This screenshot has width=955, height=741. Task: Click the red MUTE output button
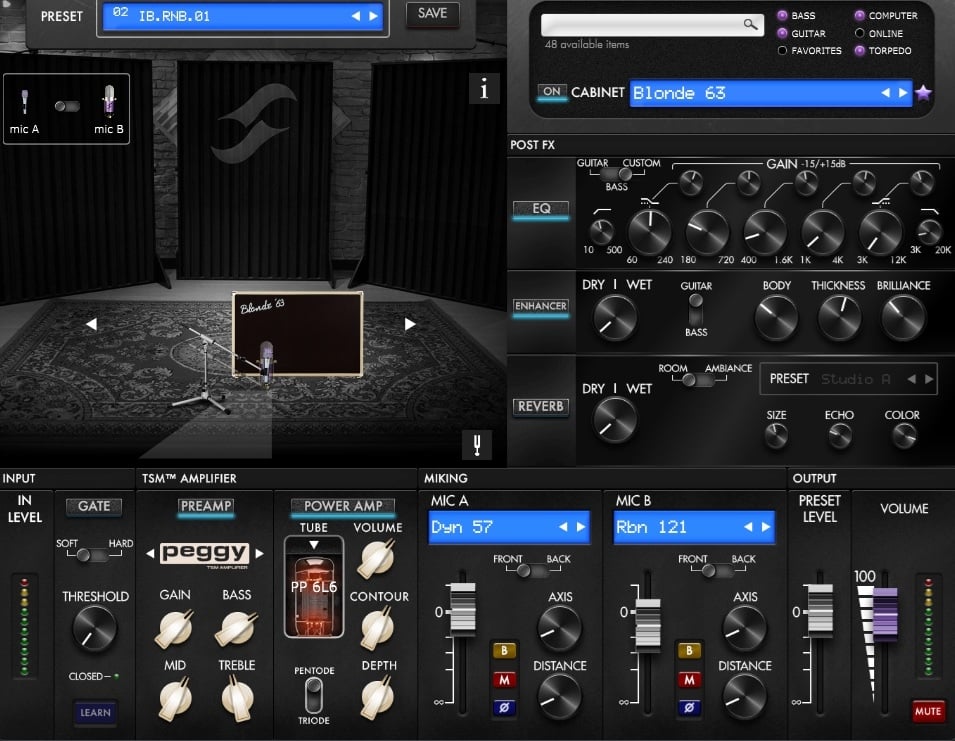[x=928, y=711]
